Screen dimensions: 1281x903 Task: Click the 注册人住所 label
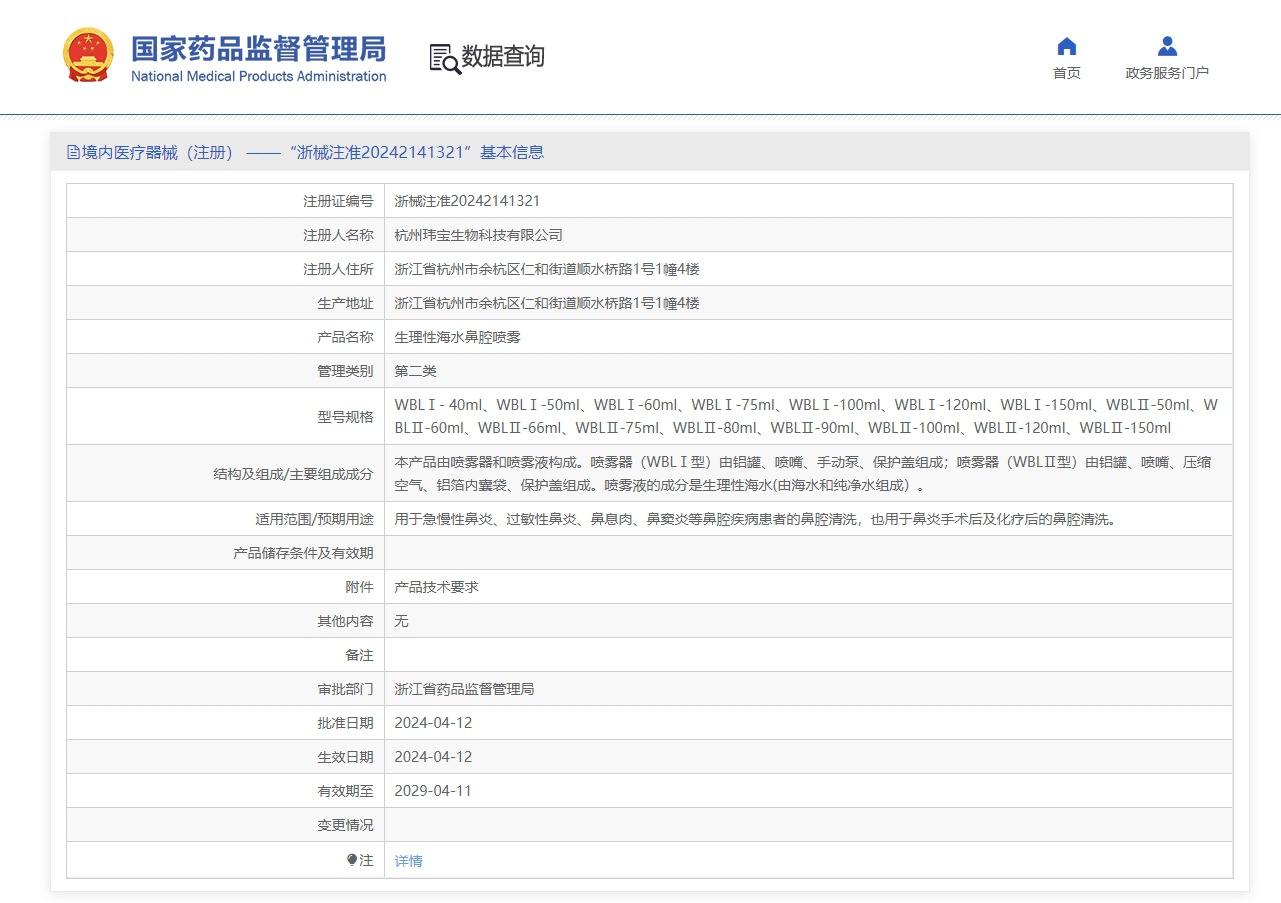click(x=338, y=269)
